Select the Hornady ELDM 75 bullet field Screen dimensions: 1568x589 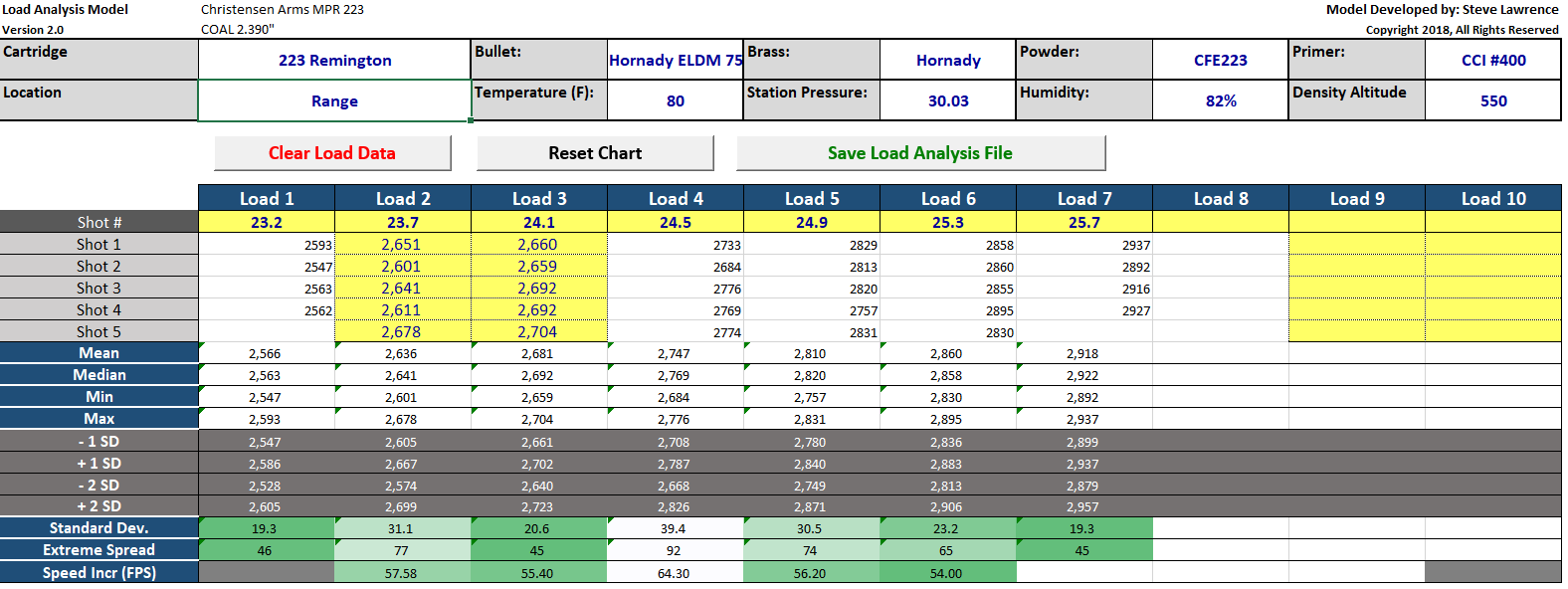coord(675,60)
